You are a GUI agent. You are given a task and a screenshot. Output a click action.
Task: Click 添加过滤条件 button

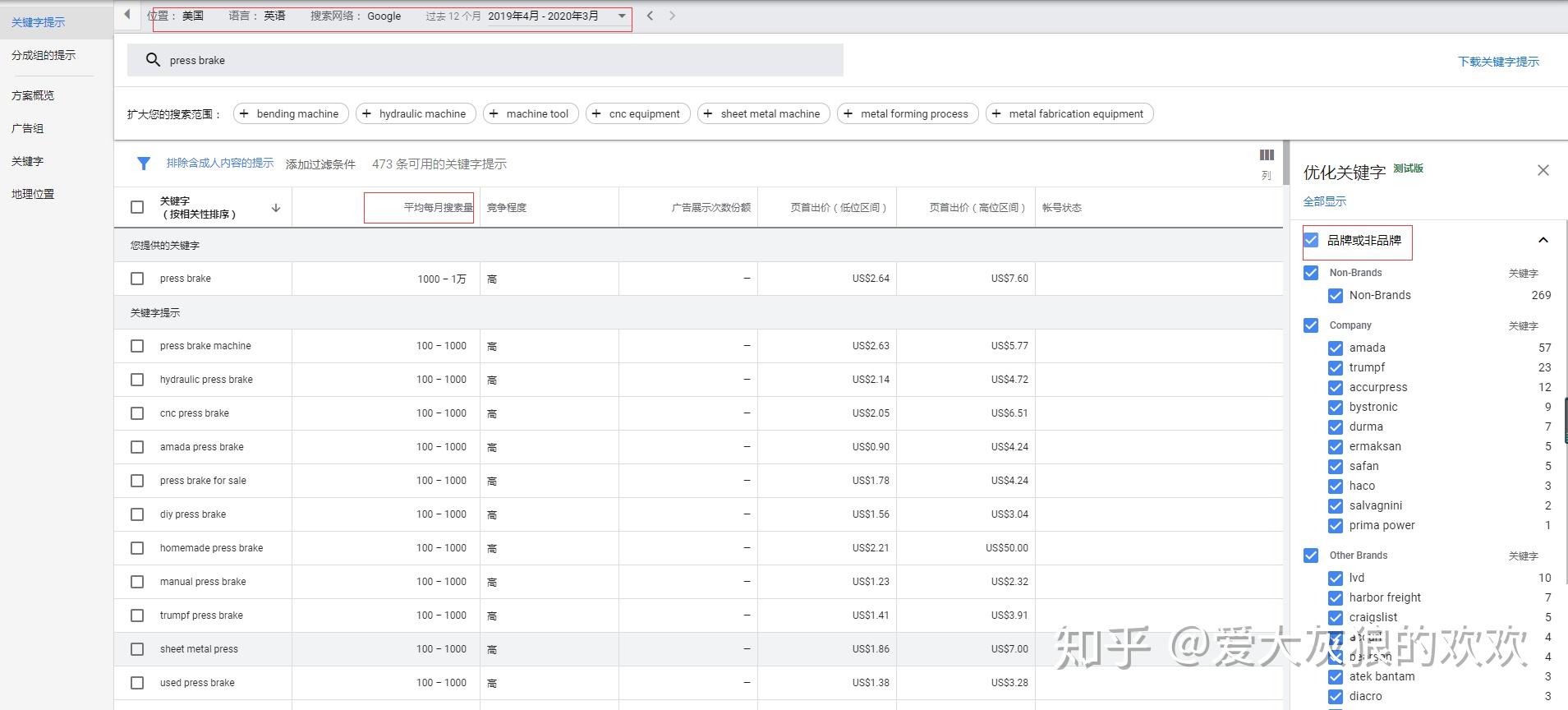320,164
